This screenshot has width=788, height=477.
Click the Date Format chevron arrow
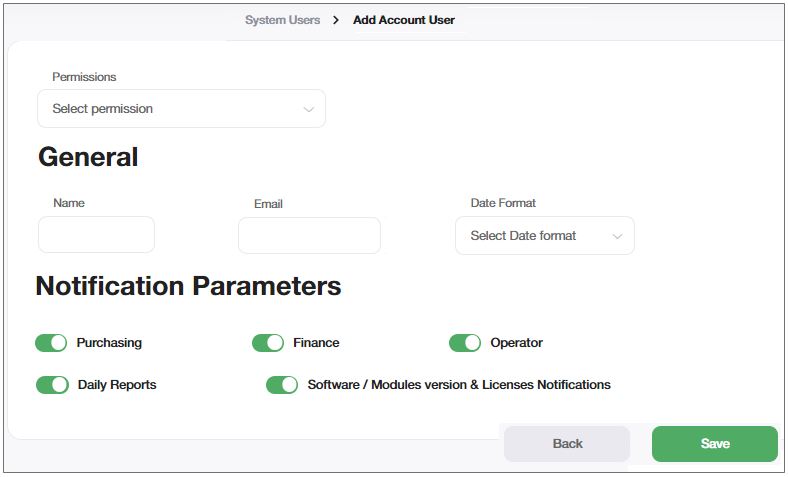click(x=617, y=237)
